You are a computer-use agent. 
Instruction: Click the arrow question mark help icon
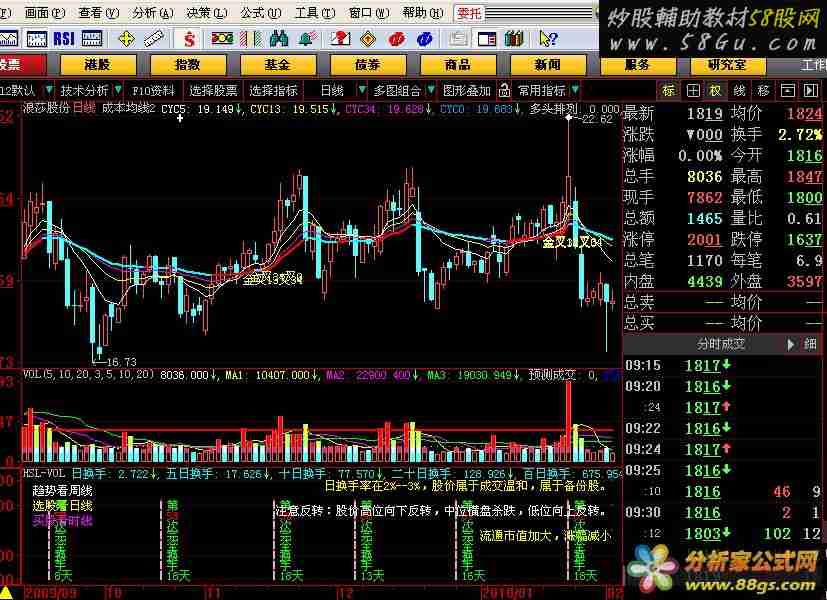(549, 38)
